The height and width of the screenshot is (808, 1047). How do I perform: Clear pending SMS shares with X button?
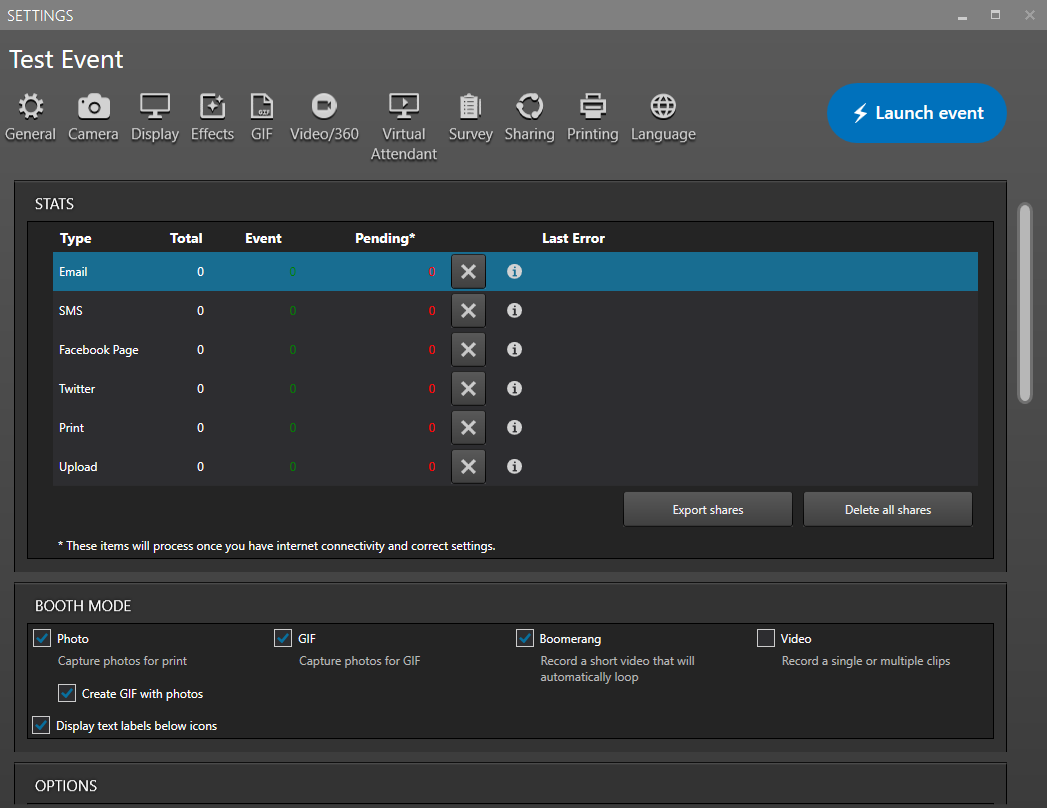point(468,311)
